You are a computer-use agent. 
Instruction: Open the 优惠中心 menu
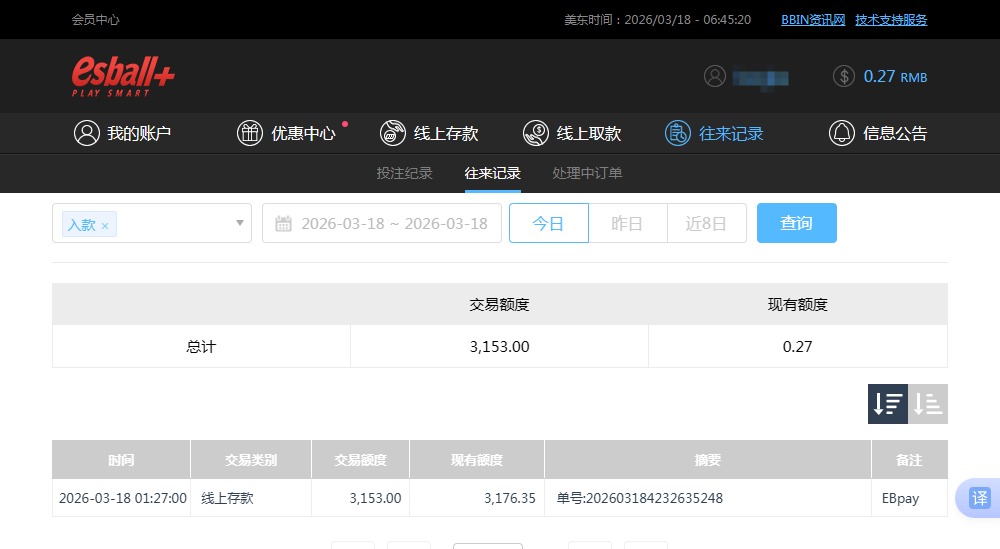286,133
